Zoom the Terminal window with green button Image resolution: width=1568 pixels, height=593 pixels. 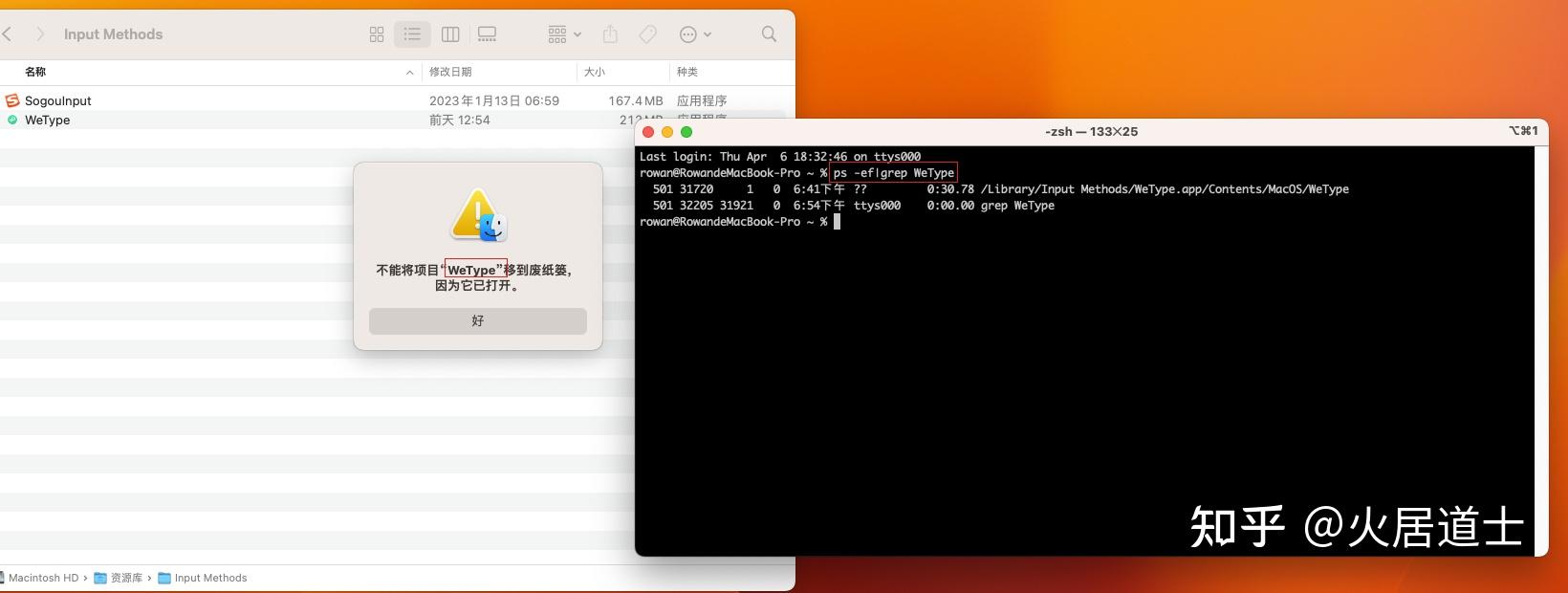pos(686,132)
